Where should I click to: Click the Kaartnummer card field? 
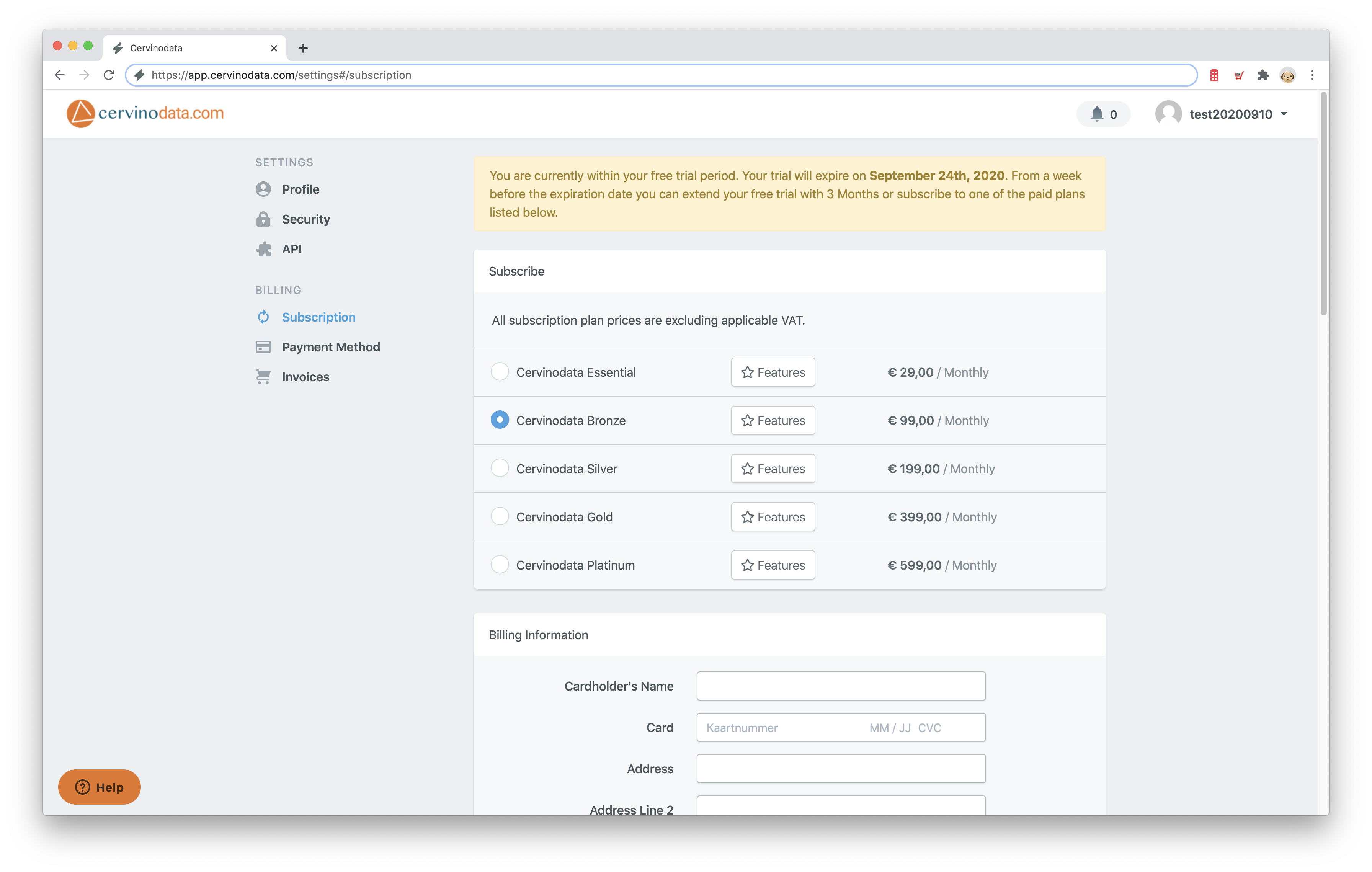pyautogui.click(x=841, y=727)
